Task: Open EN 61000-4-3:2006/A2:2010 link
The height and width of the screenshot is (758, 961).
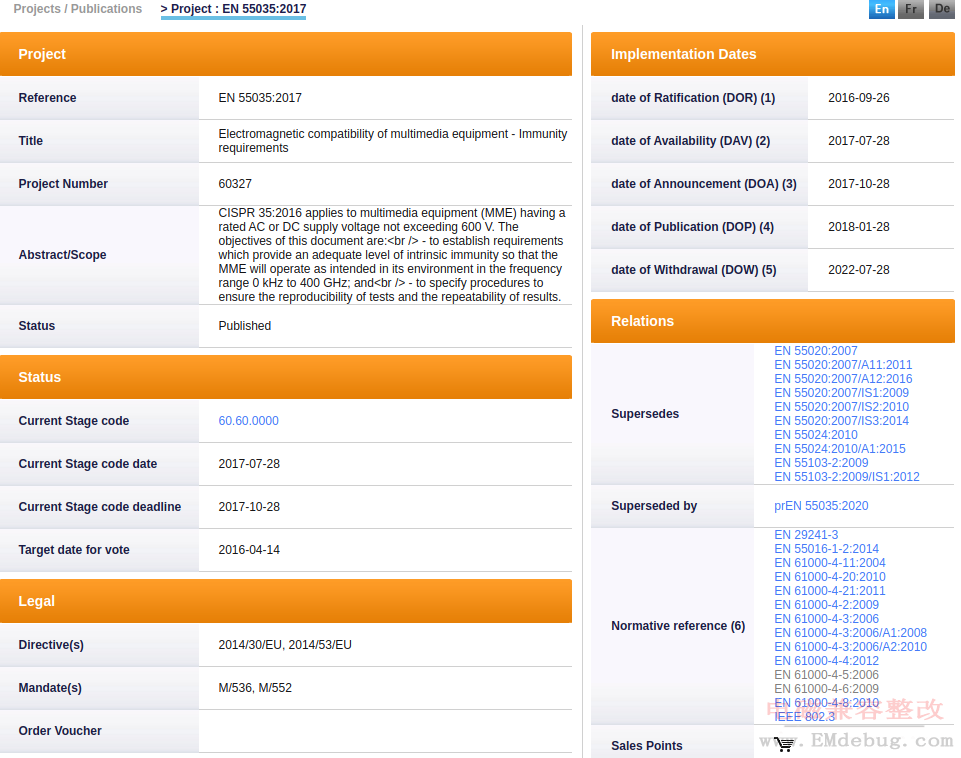Action: pyautogui.click(x=850, y=647)
